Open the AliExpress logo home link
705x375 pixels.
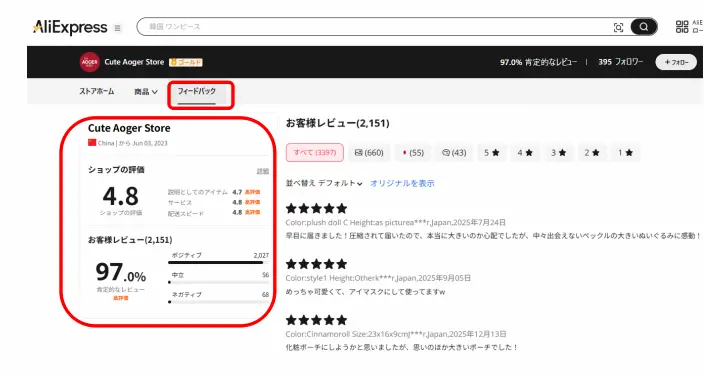(70, 27)
